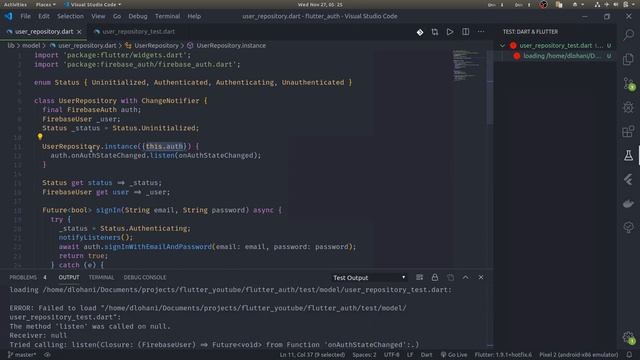Open notifications bell in status bar
Image resolution: width=640 pixels, height=360 pixels.
click(629, 355)
